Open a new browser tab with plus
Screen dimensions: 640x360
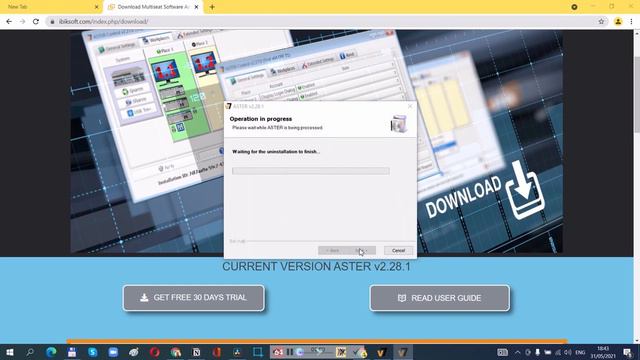(x=212, y=7)
